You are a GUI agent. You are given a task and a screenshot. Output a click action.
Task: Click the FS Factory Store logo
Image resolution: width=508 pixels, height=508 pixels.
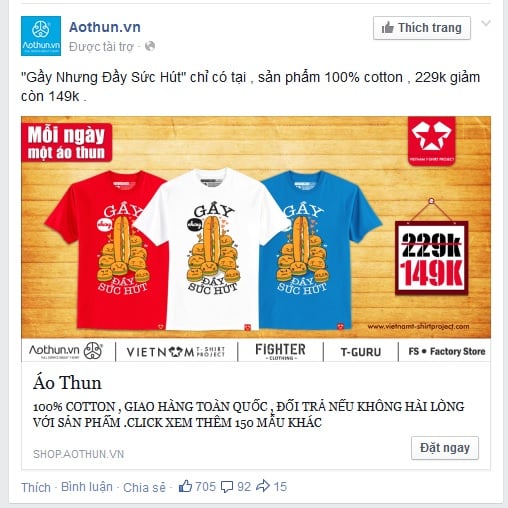[447, 351]
